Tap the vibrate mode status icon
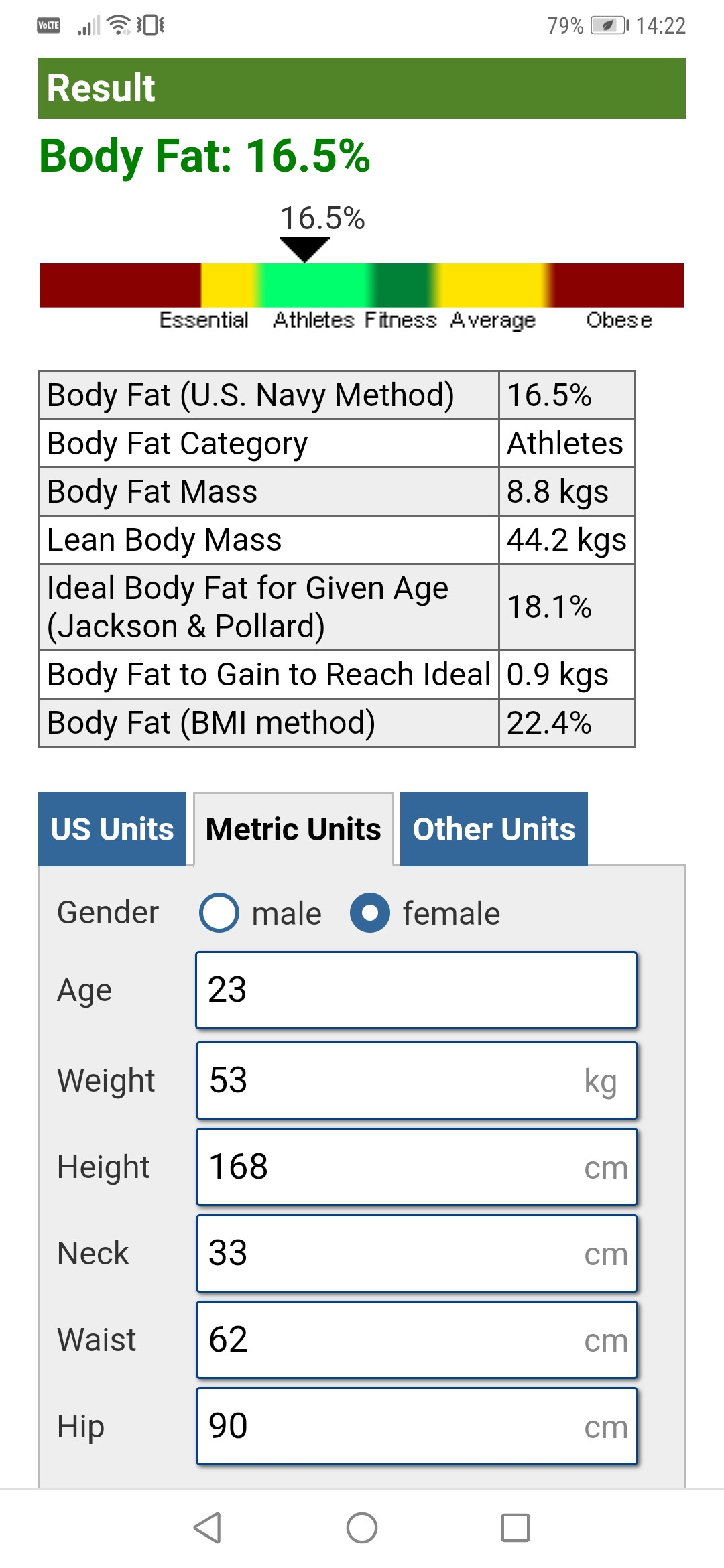The height and width of the screenshot is (1568, 724). tap(151, 25)
